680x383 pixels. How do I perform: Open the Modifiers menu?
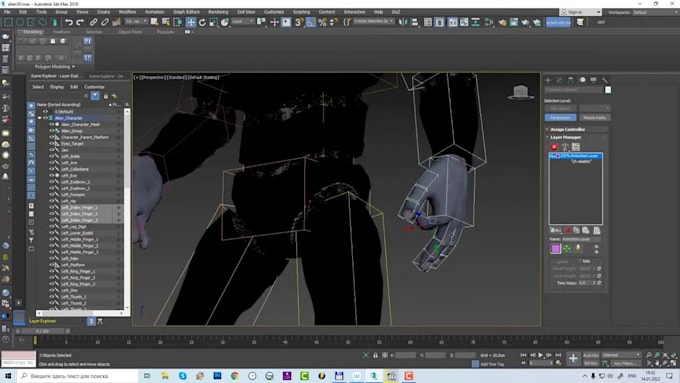[127, 12]
